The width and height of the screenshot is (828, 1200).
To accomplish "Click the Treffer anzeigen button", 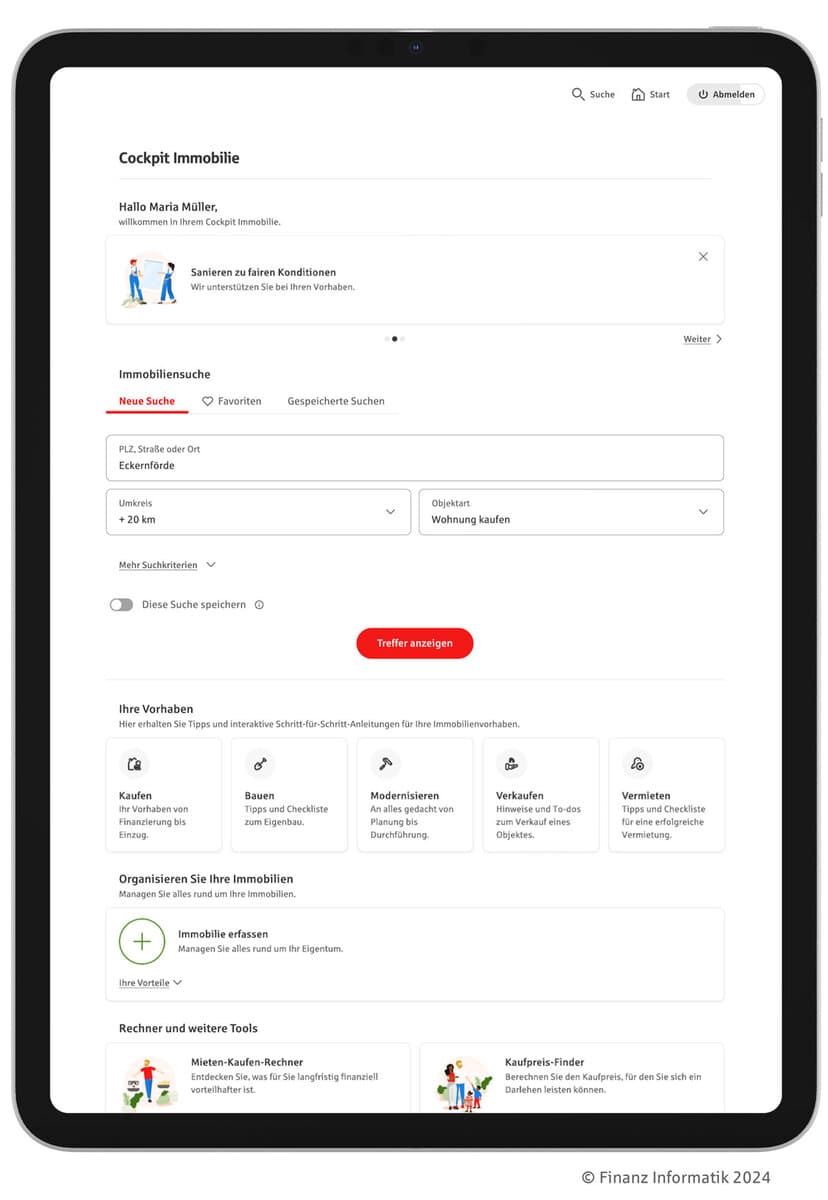I will point(414,643).
